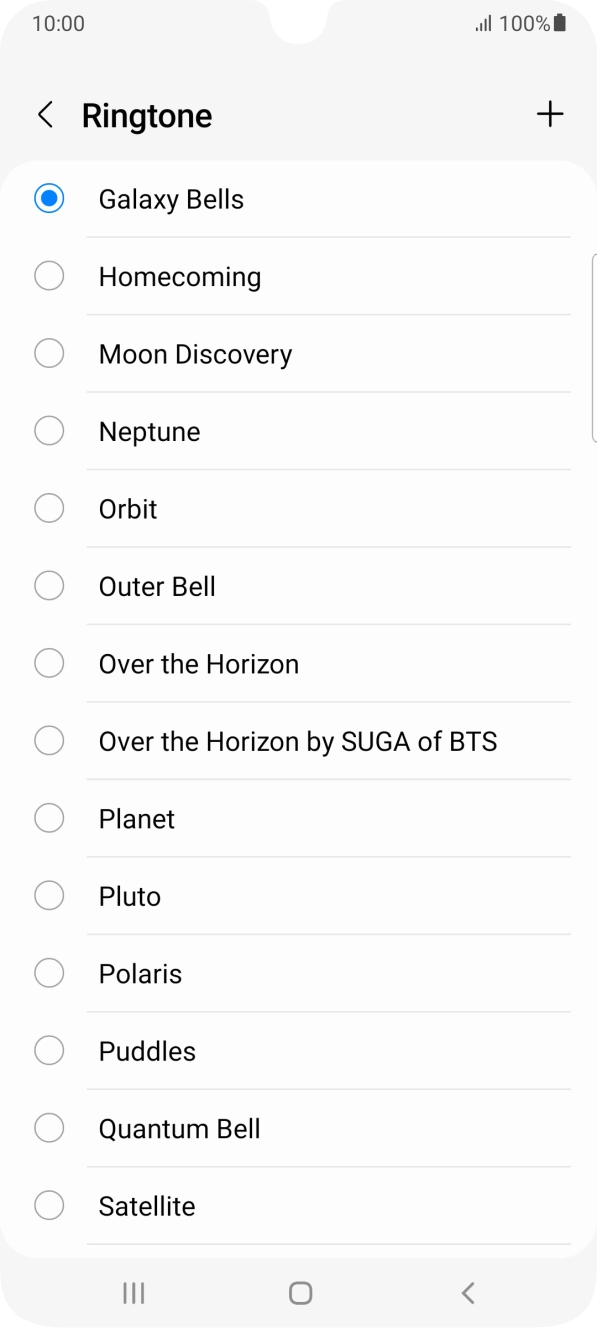Tap the back arrow next to Ringtone

tap(45, 114)
